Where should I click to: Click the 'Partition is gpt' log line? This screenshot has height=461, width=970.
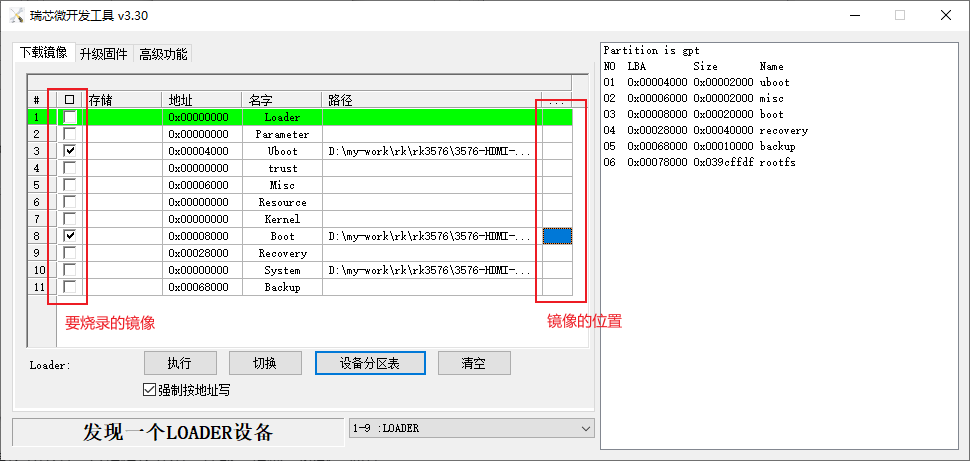click(x=651, y=50)
